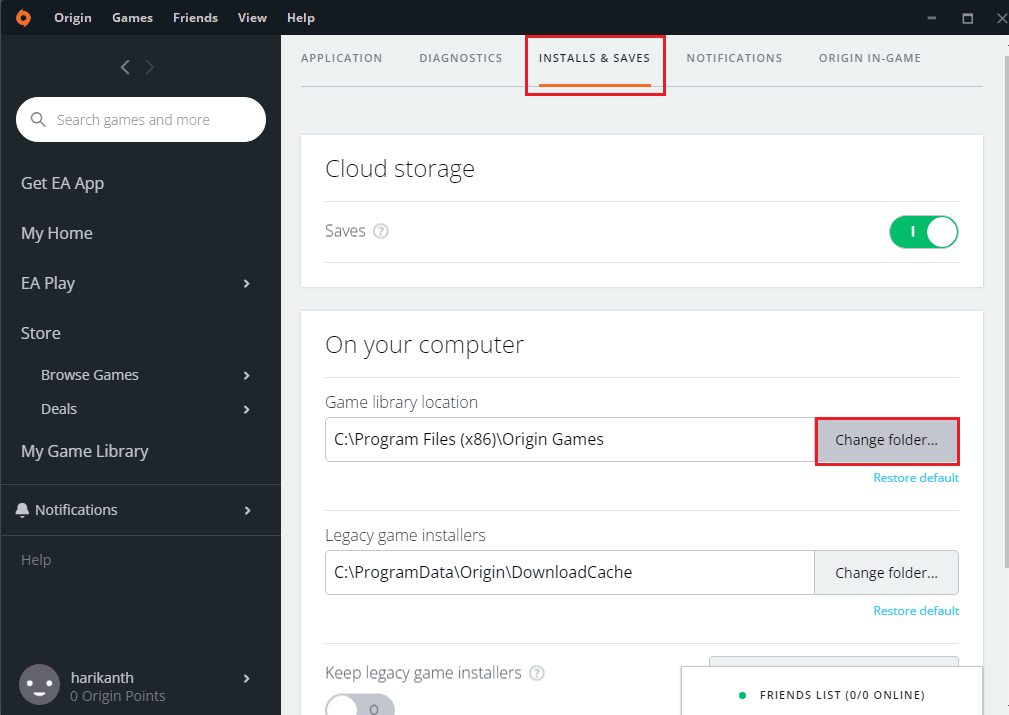This screenshot has width=1009, height=715.
Task: Open Get EA App
Action: click(x=62, y=183)
